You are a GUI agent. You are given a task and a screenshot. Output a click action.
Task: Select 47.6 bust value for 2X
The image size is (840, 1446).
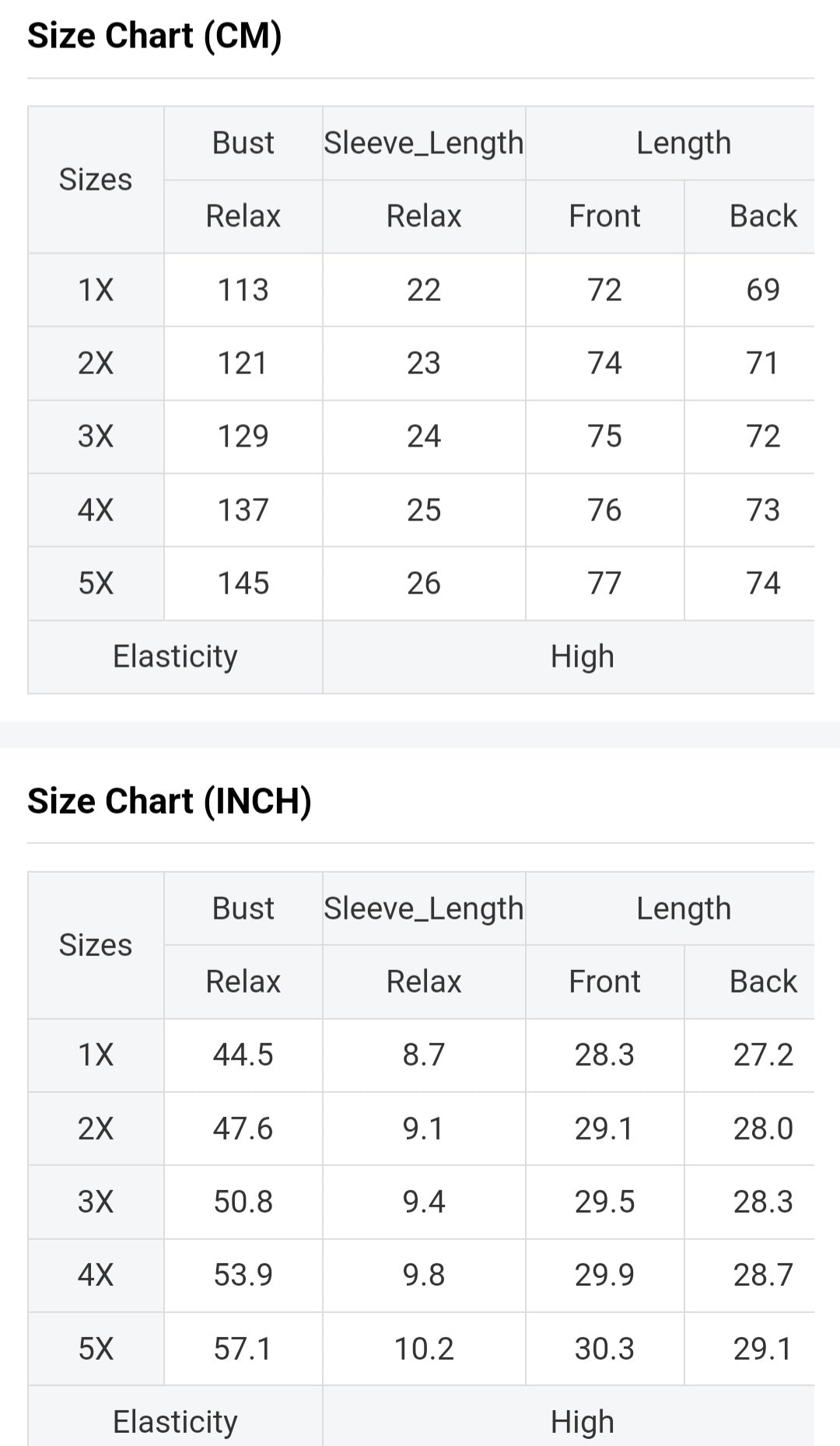tap(243, 1129)
